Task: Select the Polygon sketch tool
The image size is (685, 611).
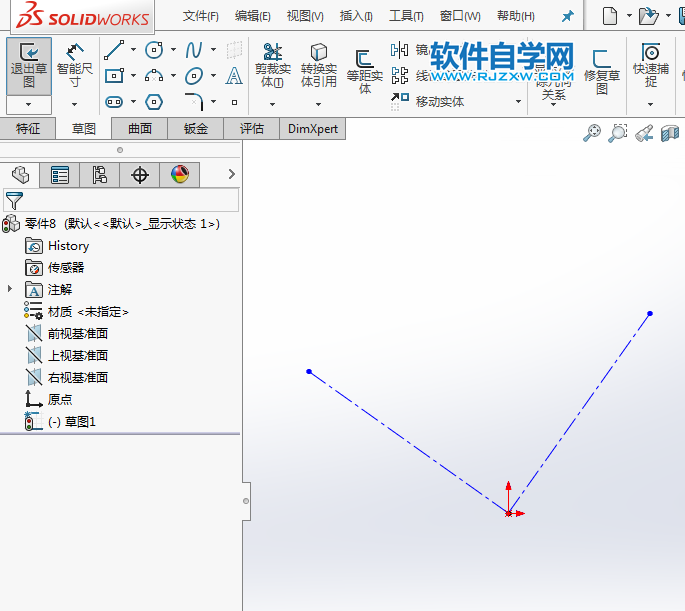Action: tap(154, 102)
